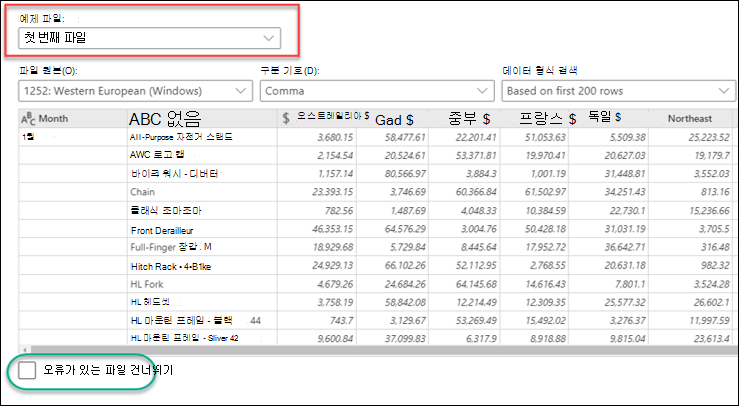The height and width of the screenshot is (406, 739).
Task: Click the value 64,145.68 cell
Action: pos(464,284)
